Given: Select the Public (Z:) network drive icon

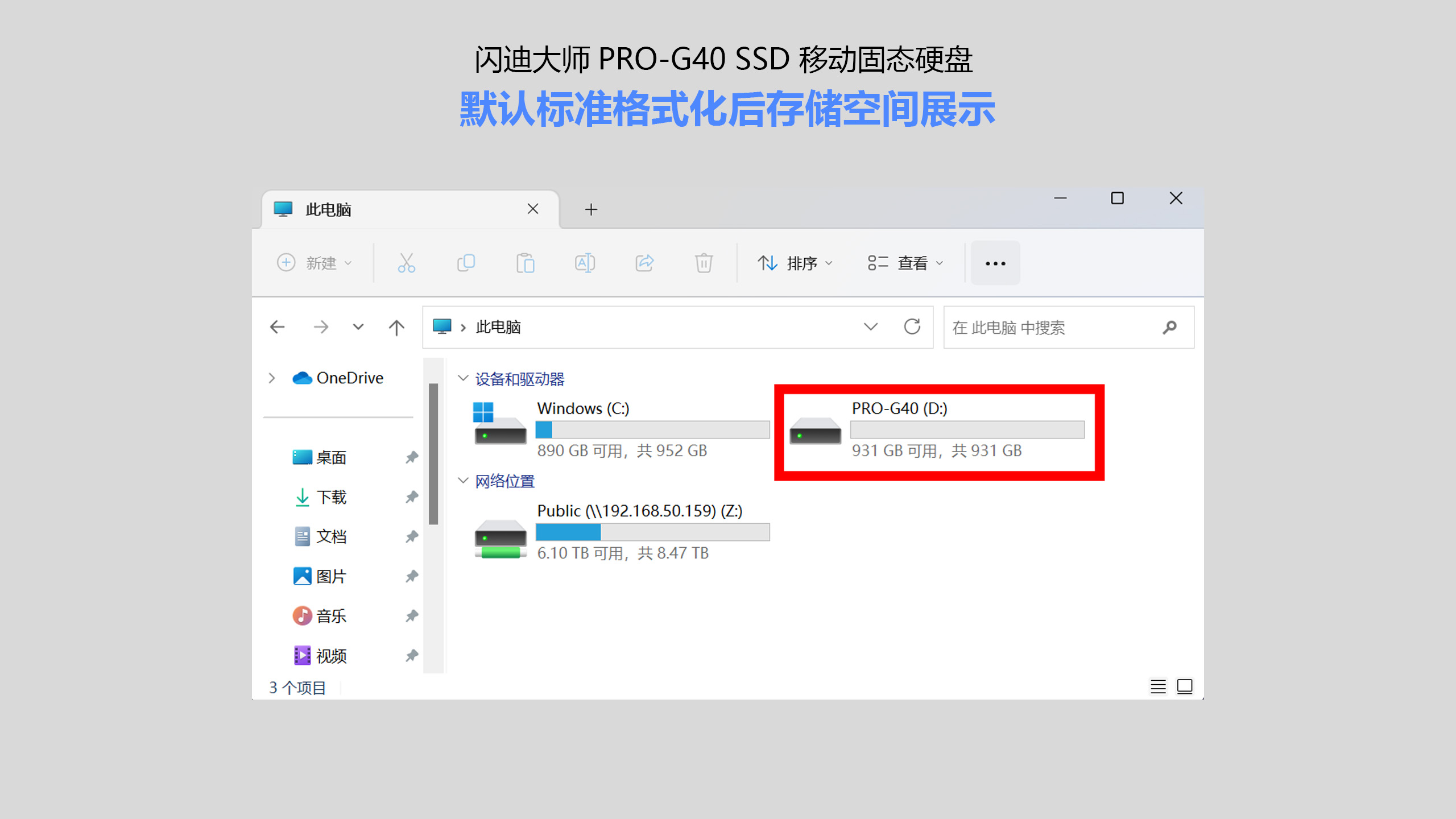Looking at the screenshot, I should coord(500,538).
